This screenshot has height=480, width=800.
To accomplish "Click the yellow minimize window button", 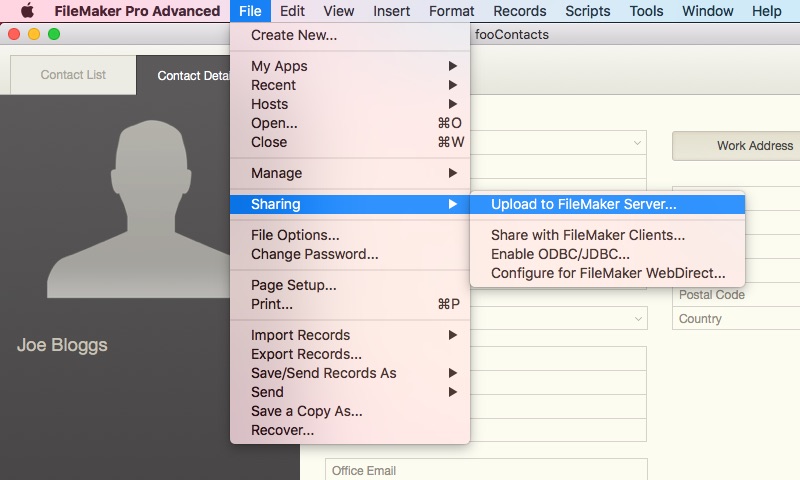I will click(34, 34).
